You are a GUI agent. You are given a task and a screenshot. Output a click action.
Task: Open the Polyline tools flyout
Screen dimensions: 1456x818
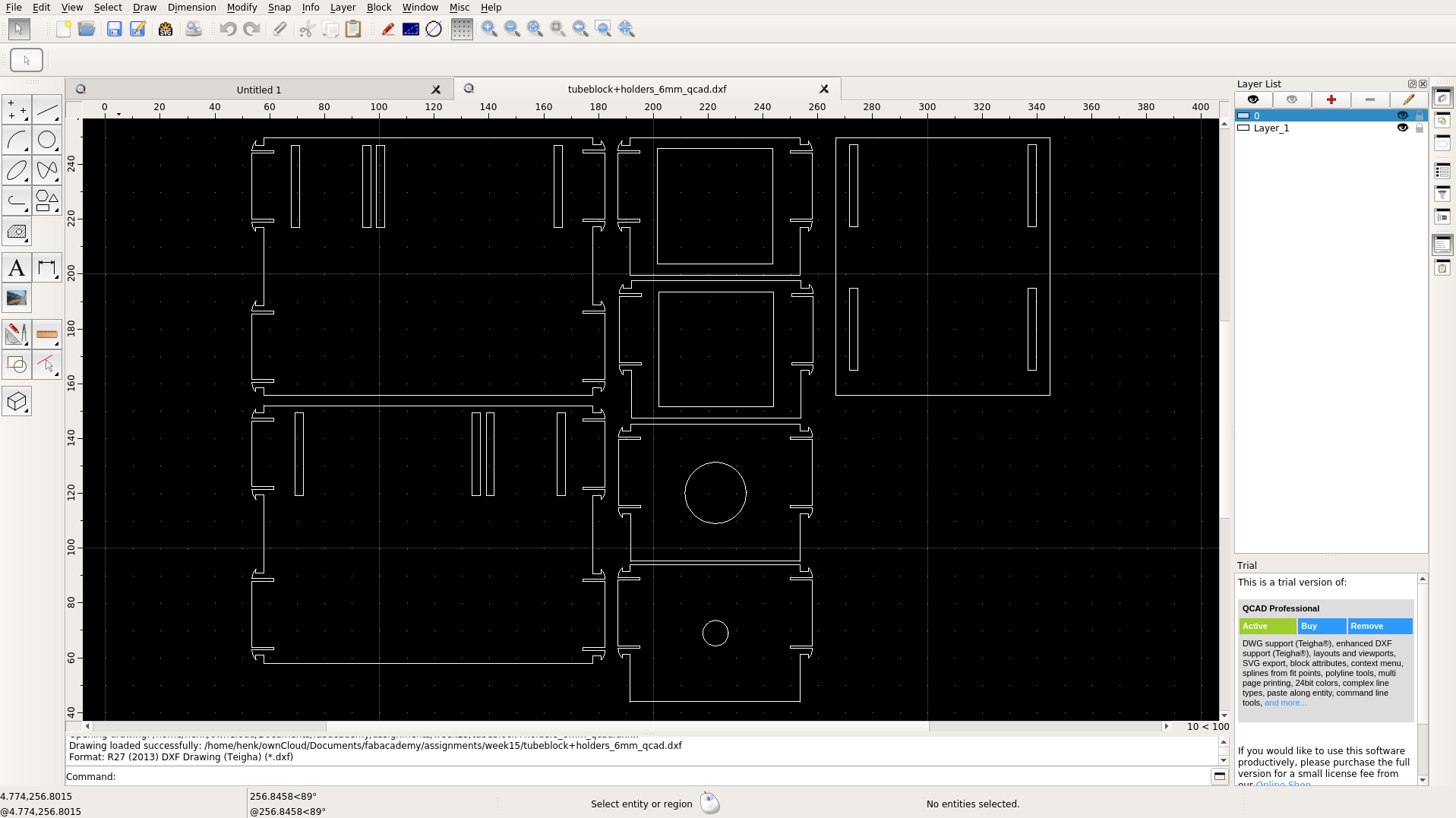click(17, 201)
